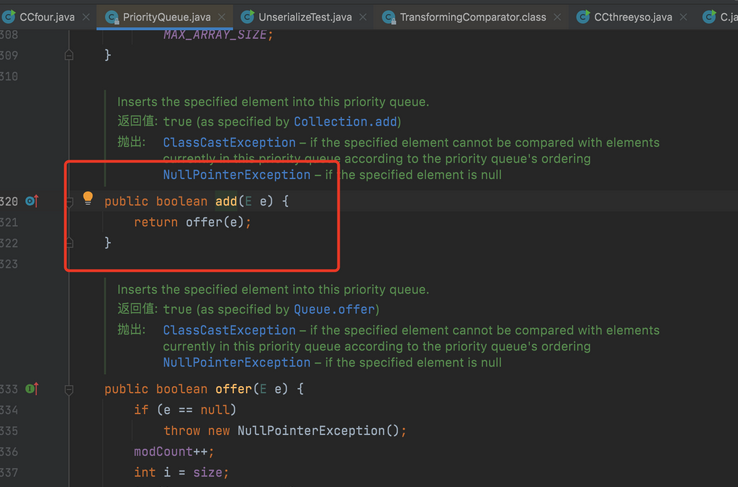
Task: Click the offer(e) call at line 321
Action: pos(215,222)
